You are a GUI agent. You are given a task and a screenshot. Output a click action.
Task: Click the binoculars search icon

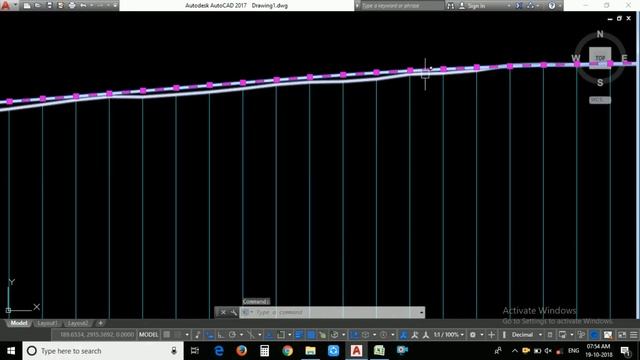(x=451, y=6)
